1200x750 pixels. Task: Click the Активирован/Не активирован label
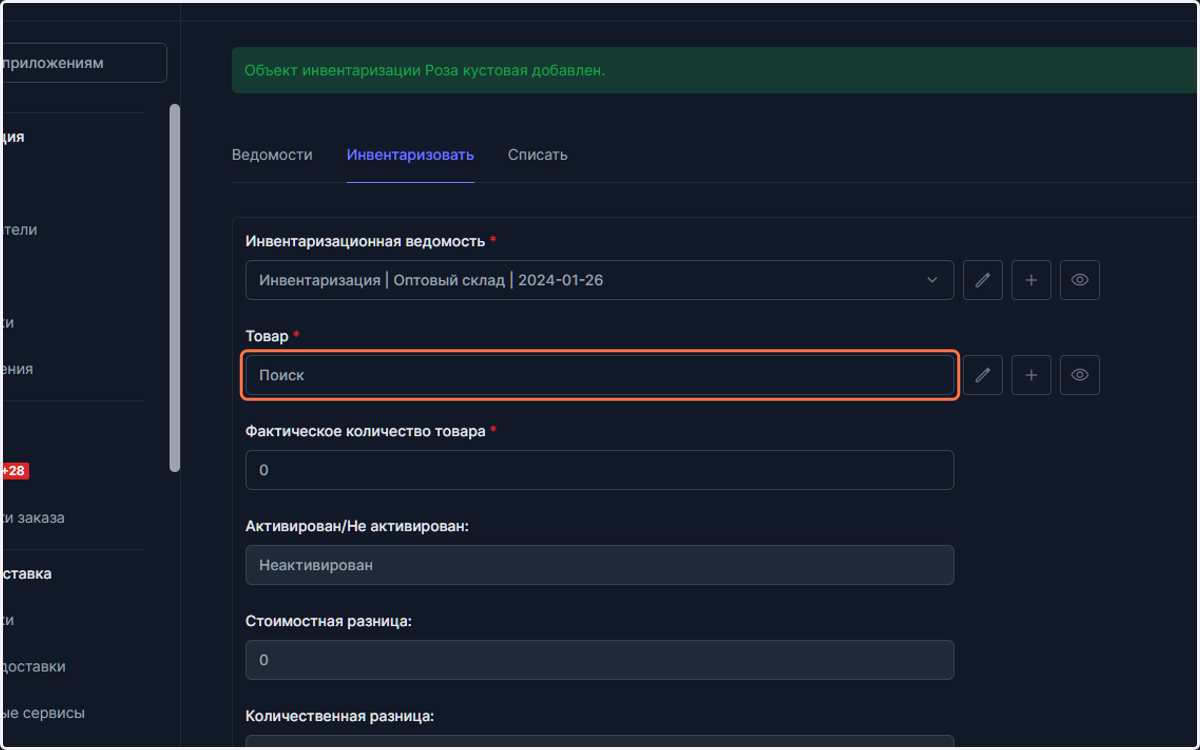pyautogui.click(x=357, y=526)
